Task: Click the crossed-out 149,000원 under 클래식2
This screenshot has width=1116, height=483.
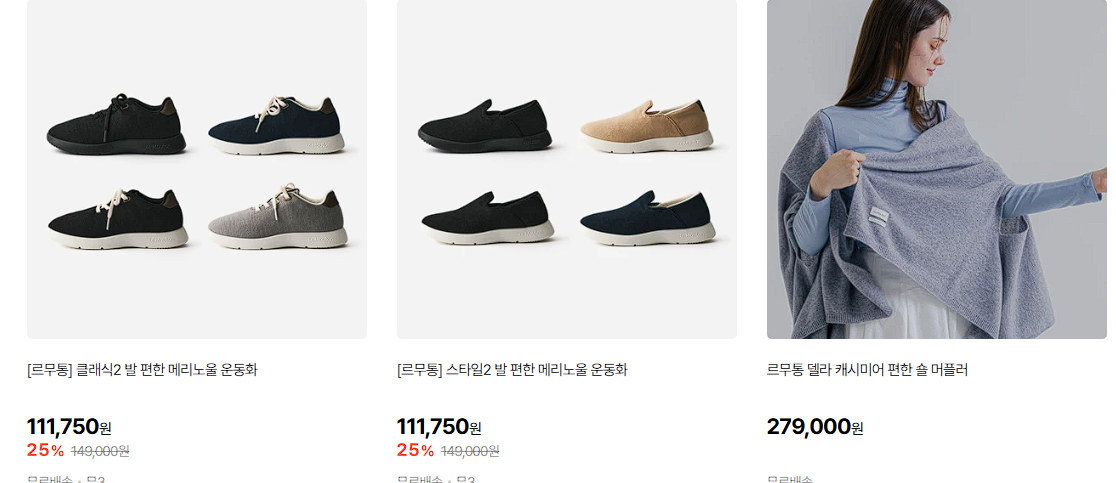Action: point(100,450)
